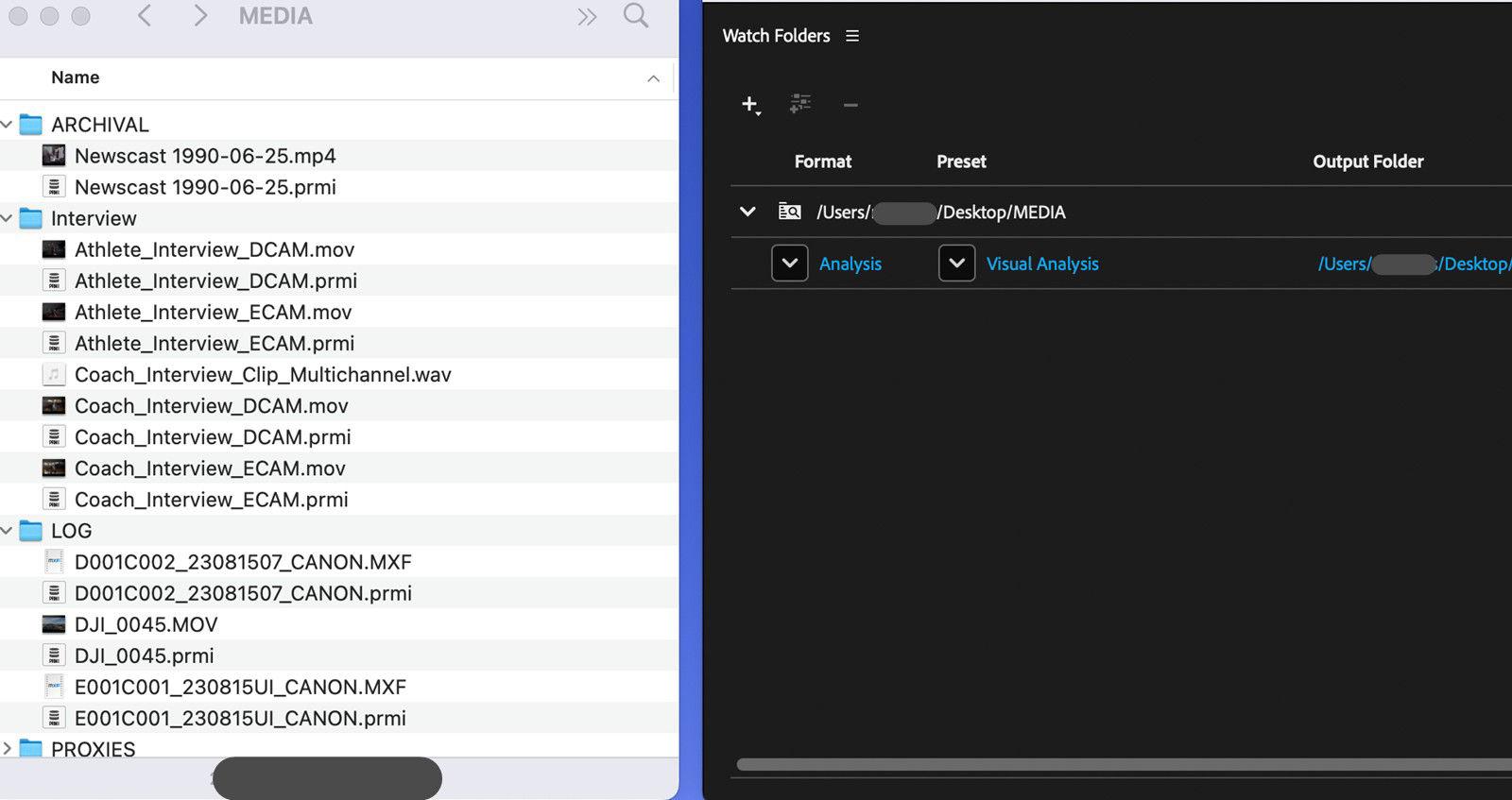Select Athlete_Interview_ECAM.prmi file
1512x800 pixels.
[215, 343]
